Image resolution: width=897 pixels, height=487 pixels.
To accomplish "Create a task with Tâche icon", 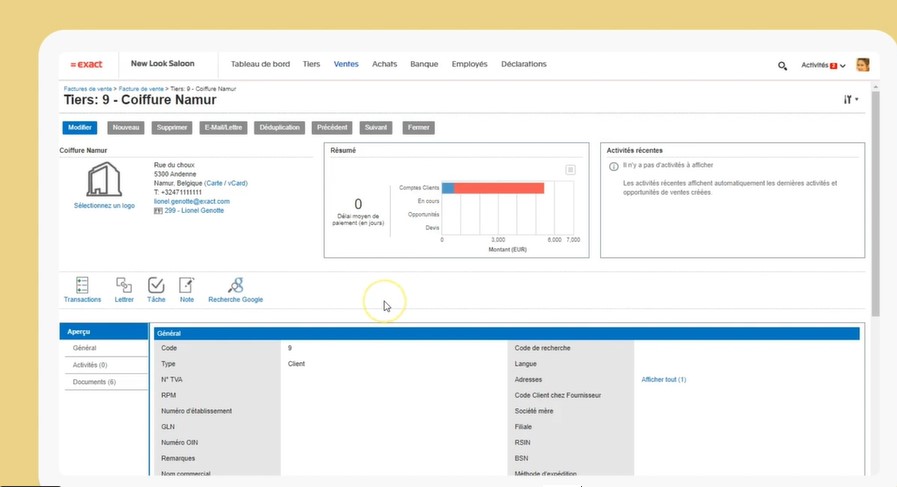I will (x=156, y=286).
